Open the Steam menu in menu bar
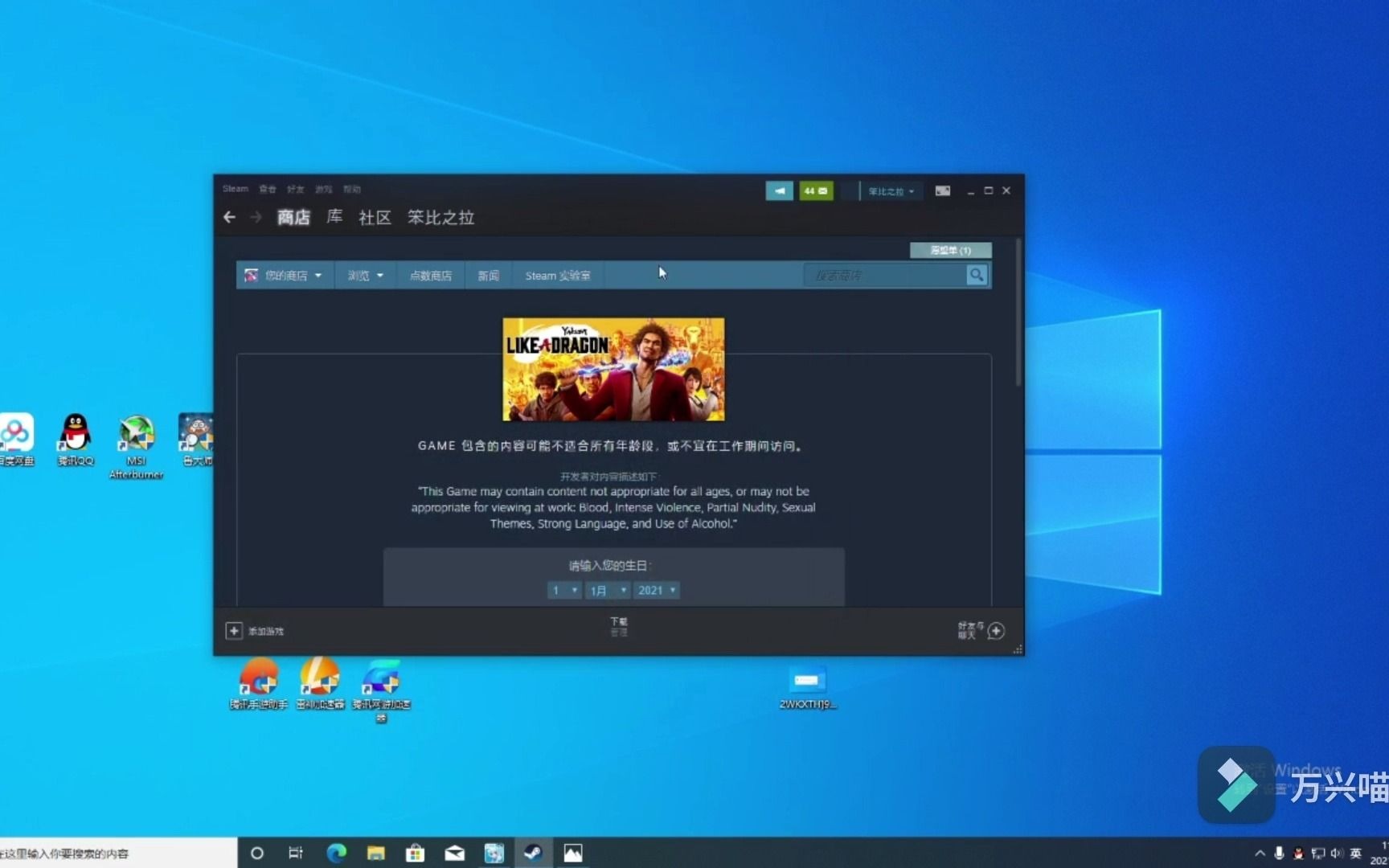The image size is (1389, 868). (x=236, y=189)
